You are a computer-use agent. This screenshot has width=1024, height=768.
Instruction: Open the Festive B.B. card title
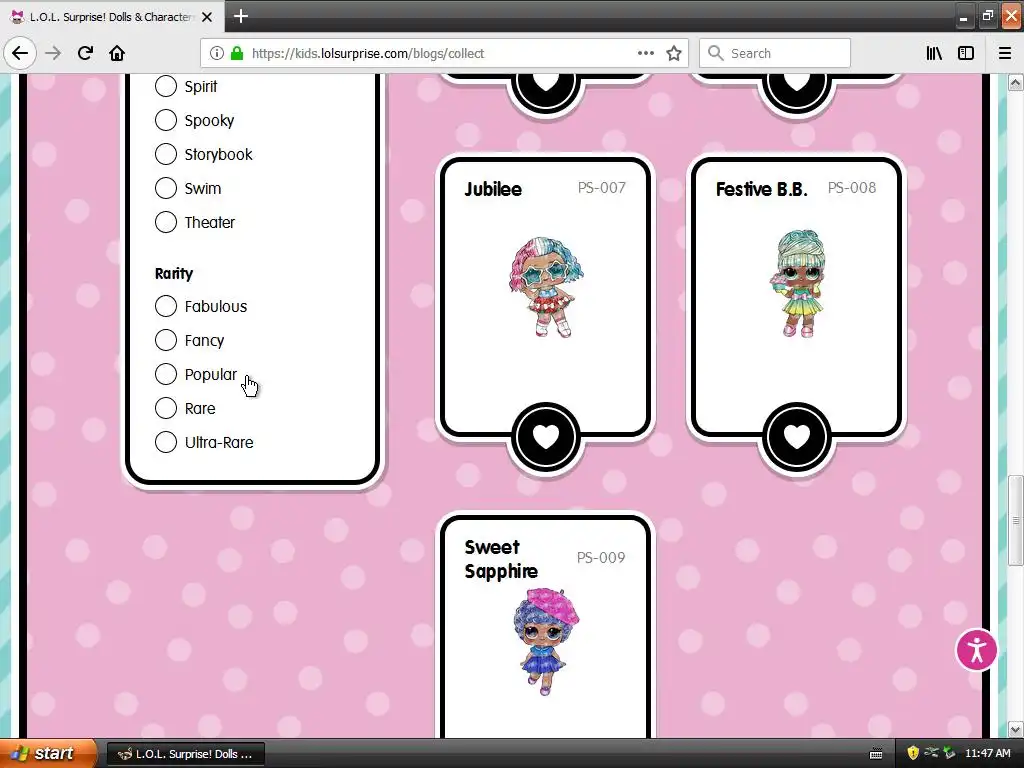click(x=761, y=189)
